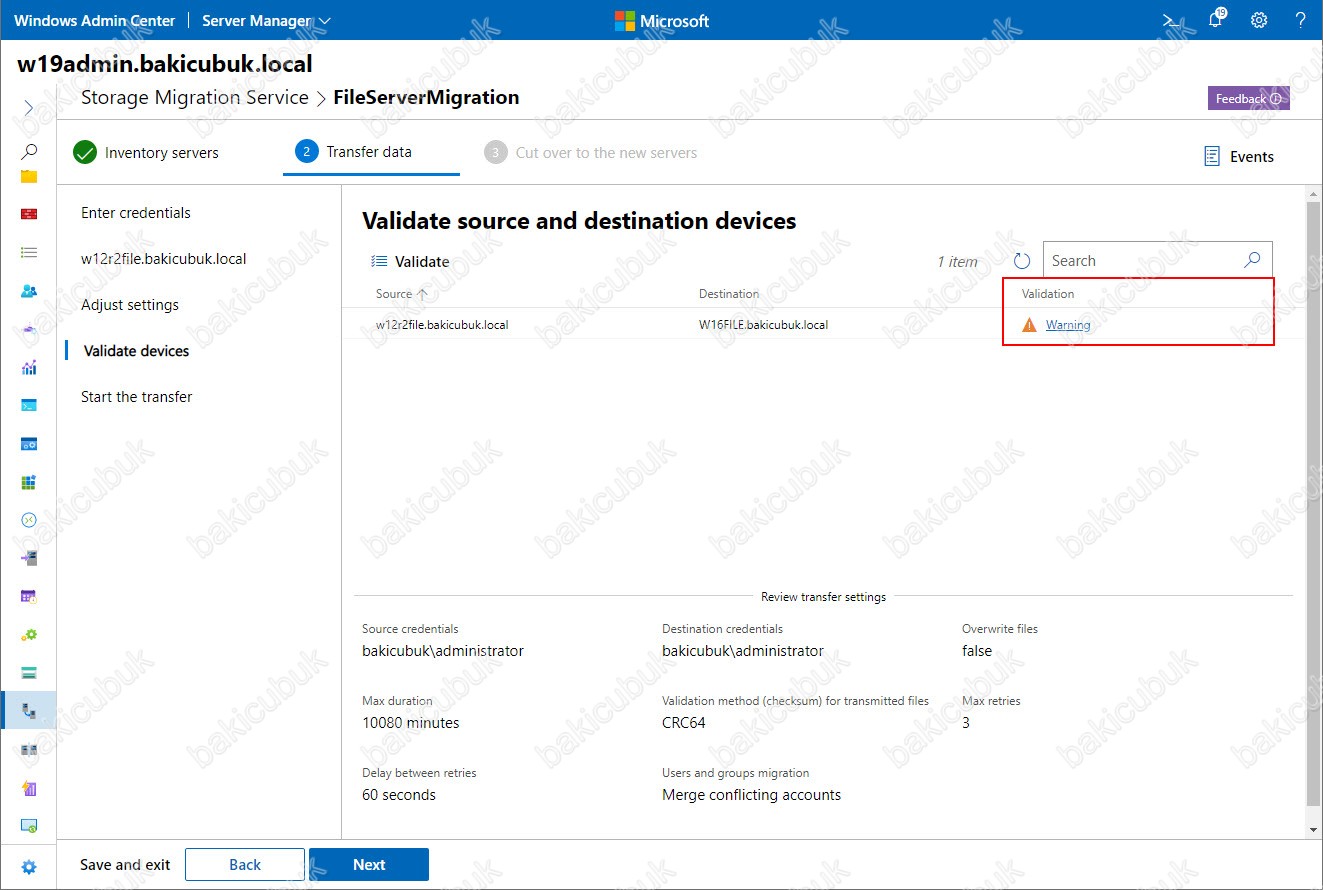
Task: Click the 10080 minutes max duration value
Action: point(411,723)
